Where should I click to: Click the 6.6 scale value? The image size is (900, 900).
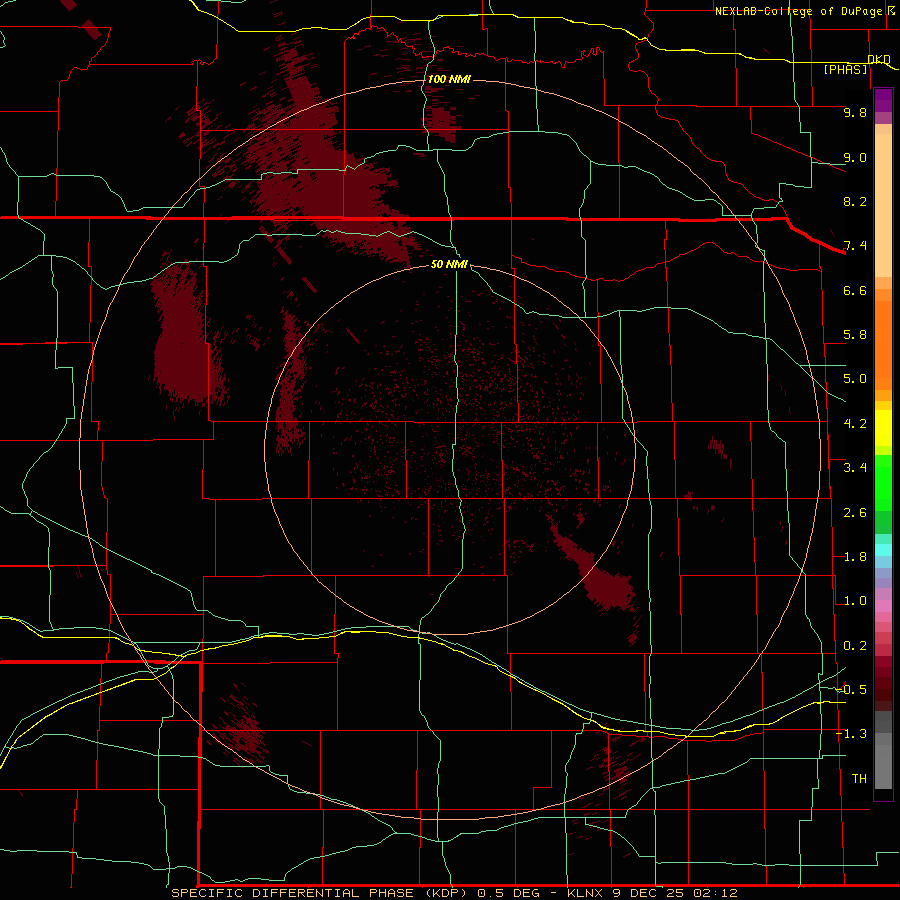[855, 290]
